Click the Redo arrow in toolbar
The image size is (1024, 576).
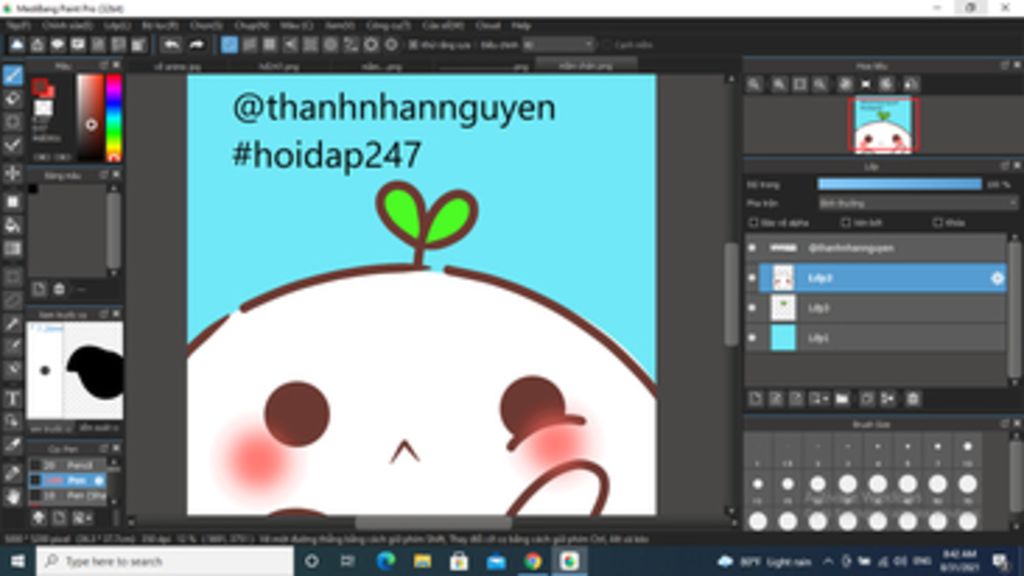point(197,44)
